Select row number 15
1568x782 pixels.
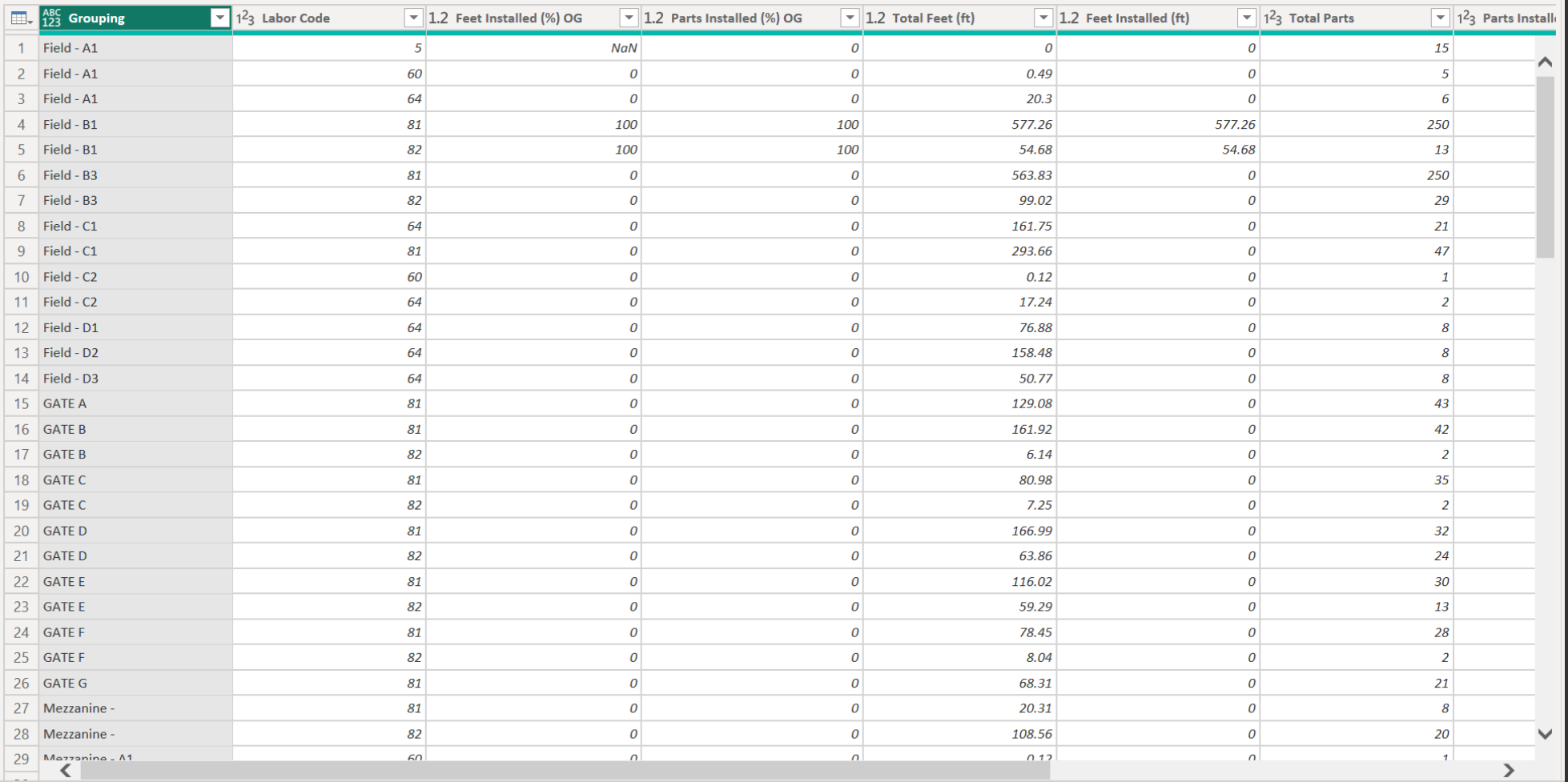click(x=22, y=403)
